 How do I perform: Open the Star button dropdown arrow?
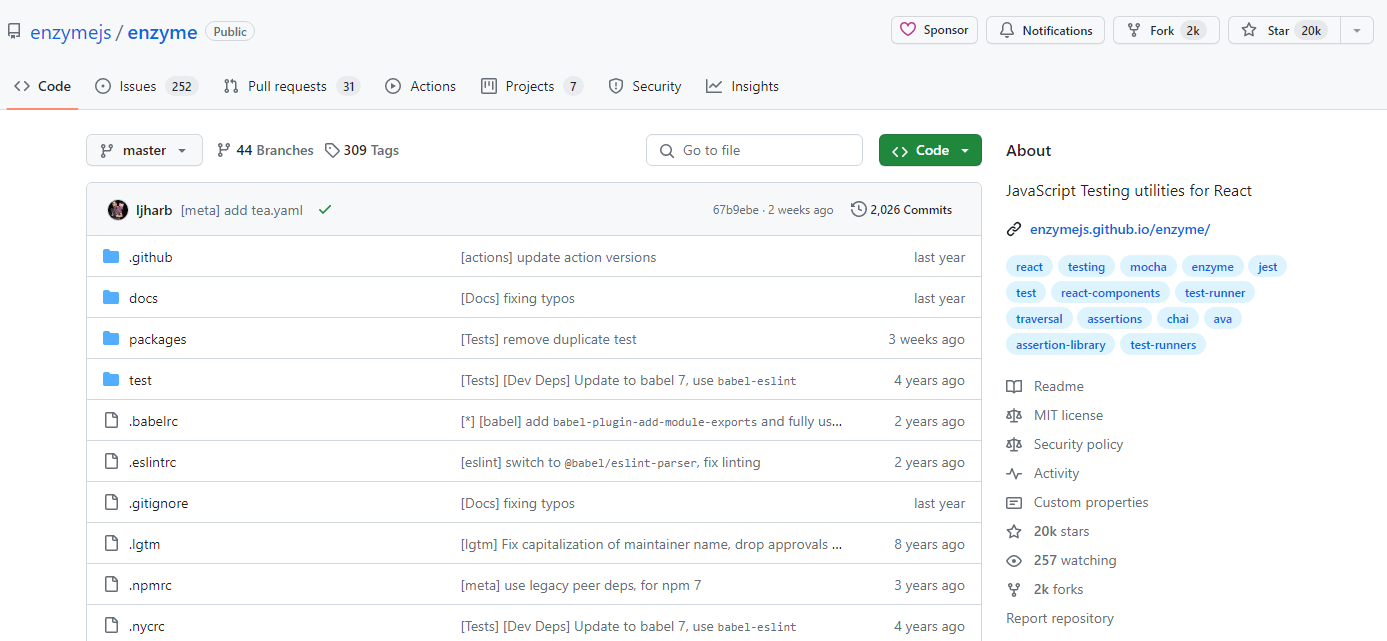1356,30
